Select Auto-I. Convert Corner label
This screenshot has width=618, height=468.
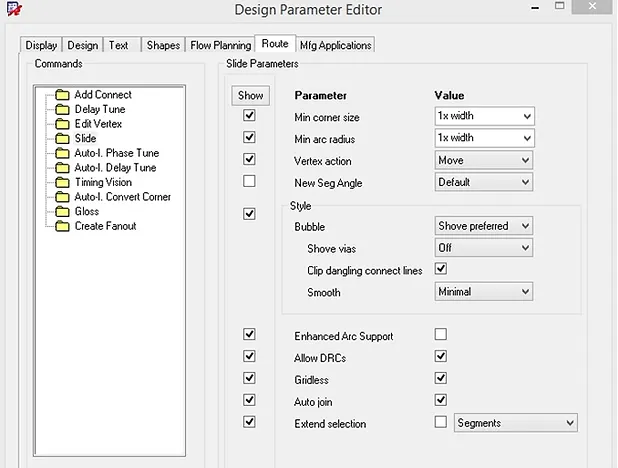pos(123,197)
